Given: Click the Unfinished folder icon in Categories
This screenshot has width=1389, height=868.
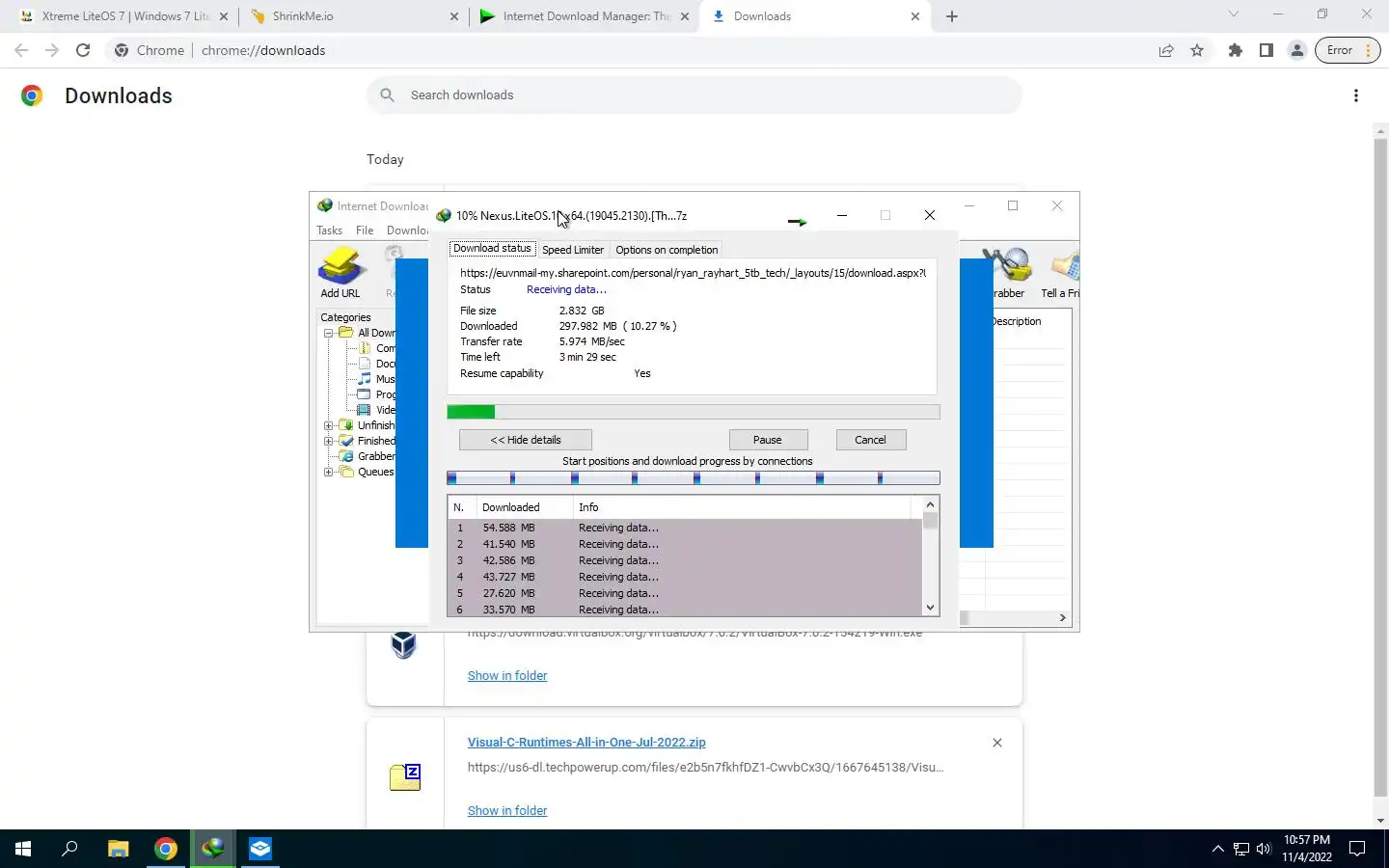Looking at the screenshot, I should click(x=346, y=425).
